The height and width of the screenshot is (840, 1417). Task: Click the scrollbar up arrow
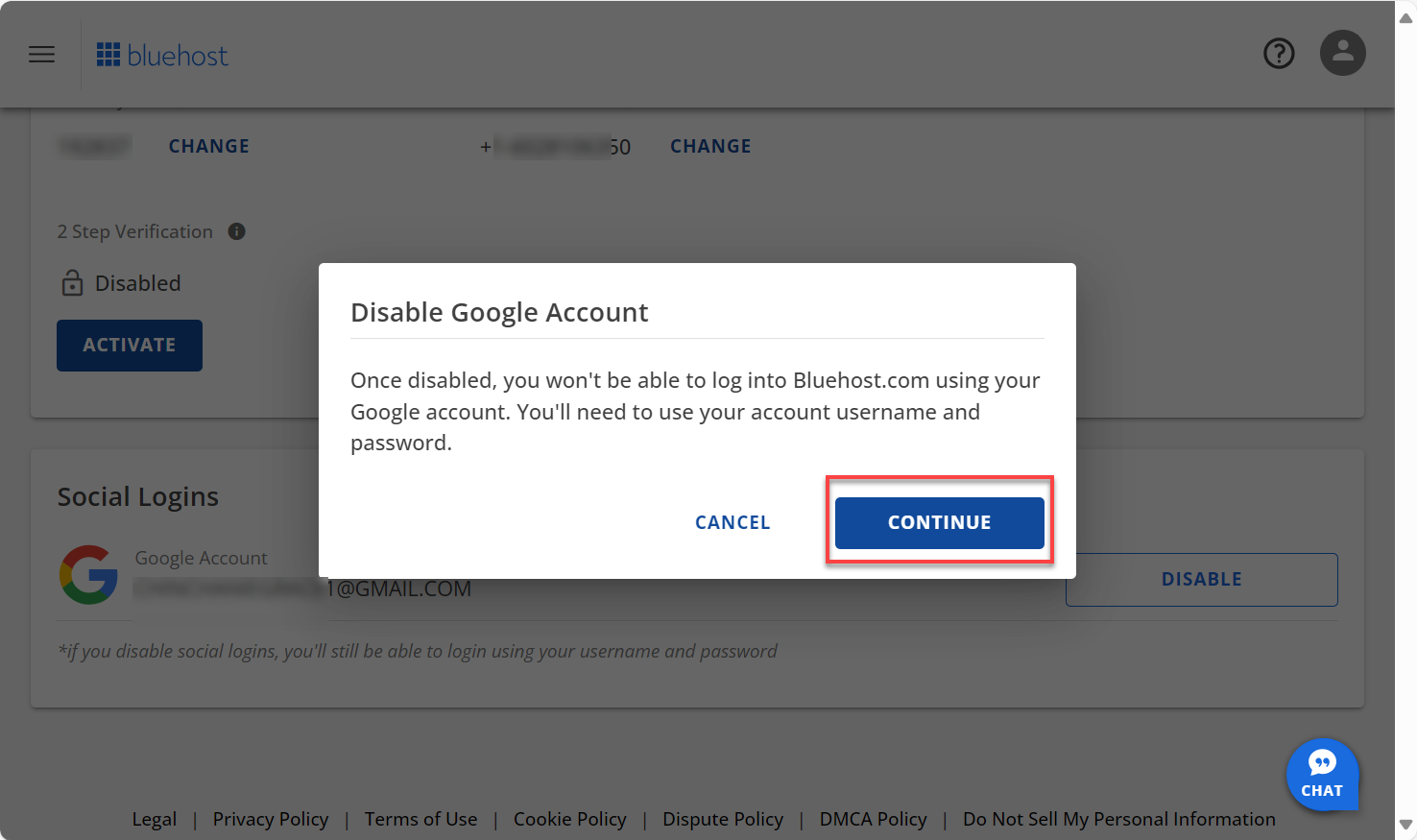(1405, 16)
